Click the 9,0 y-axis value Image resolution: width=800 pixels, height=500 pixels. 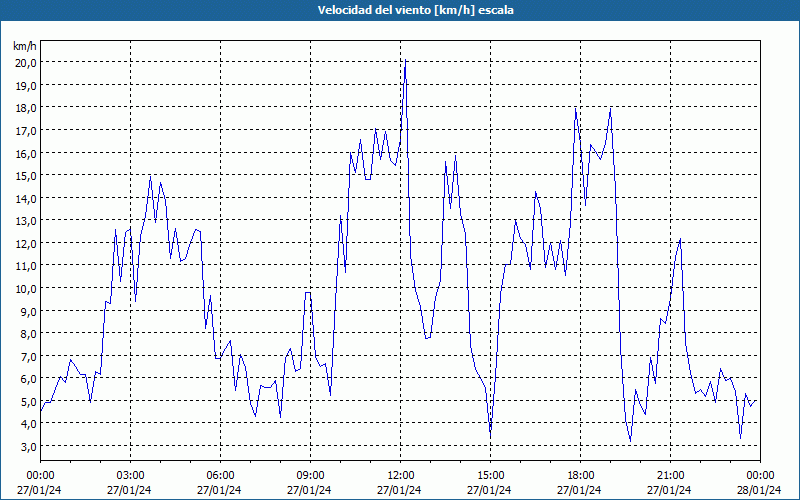[x=29, y=311]
